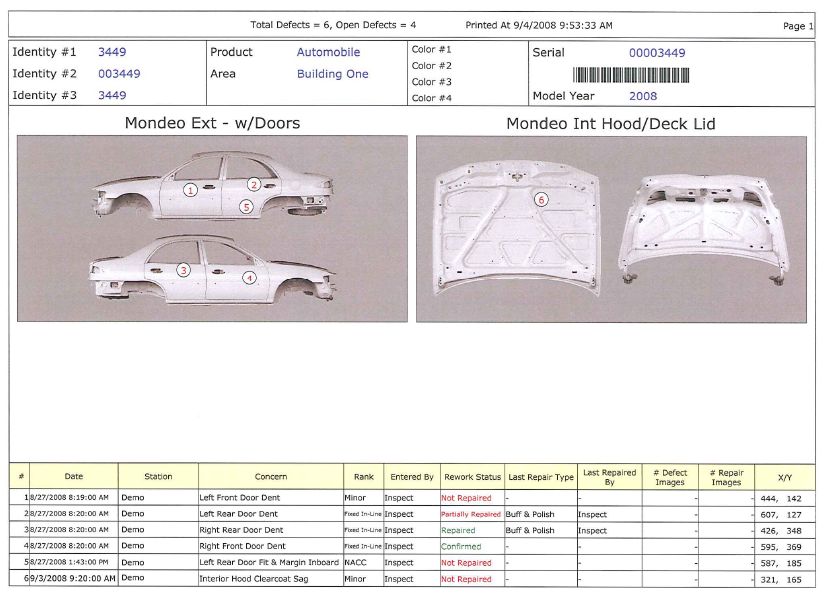Click the deck lid interior image
Viewport: 825px width, 598px height.
point(703,228)
